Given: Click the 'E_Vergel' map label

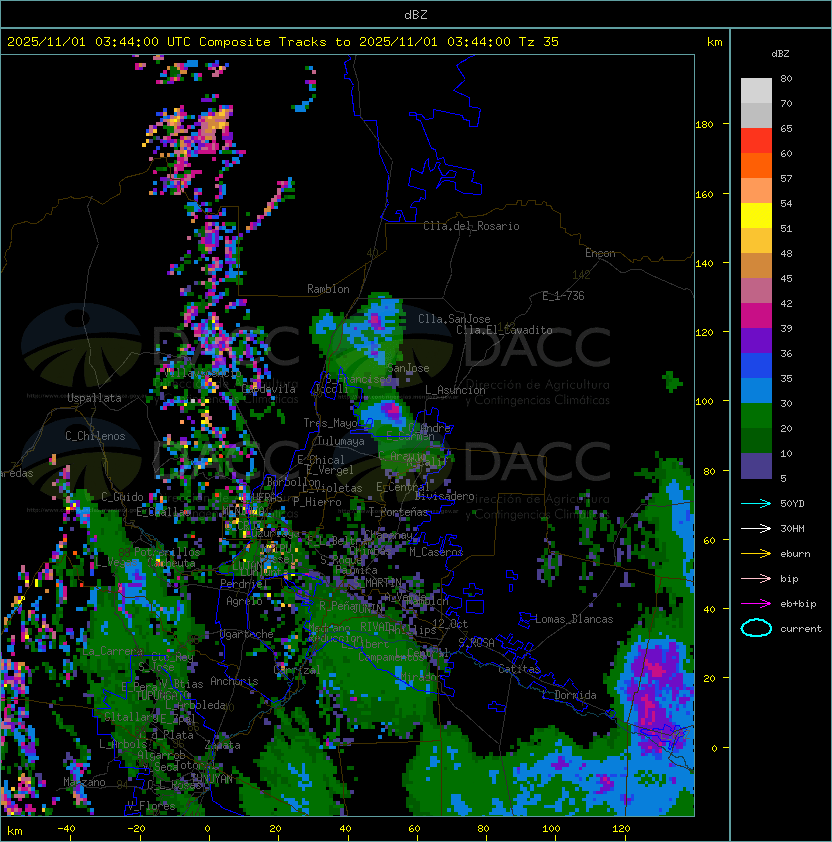Looking at the screenshot, I should tap(330, 470).
